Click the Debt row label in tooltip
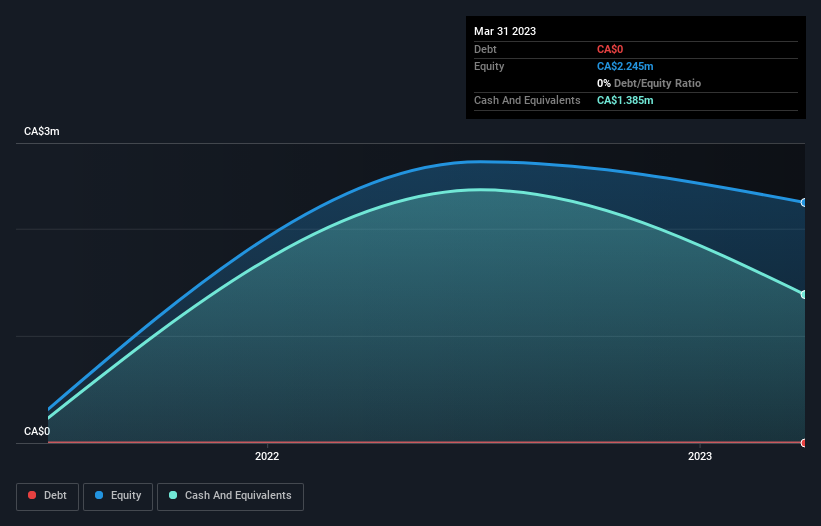Screen dimensions: 821x526 [x=485, y=49]
